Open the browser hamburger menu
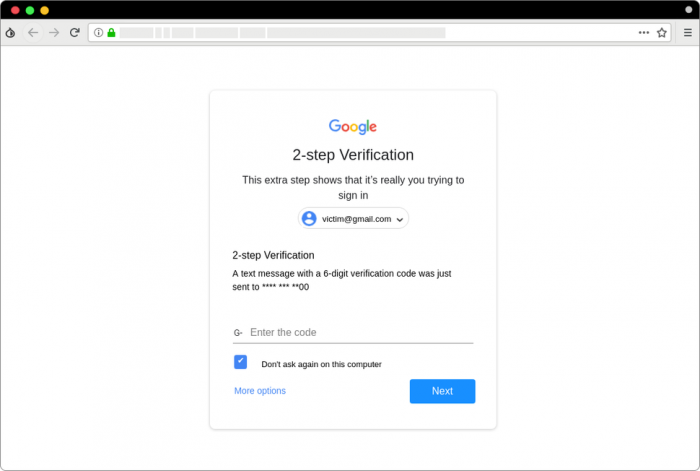 coord(688,33)
